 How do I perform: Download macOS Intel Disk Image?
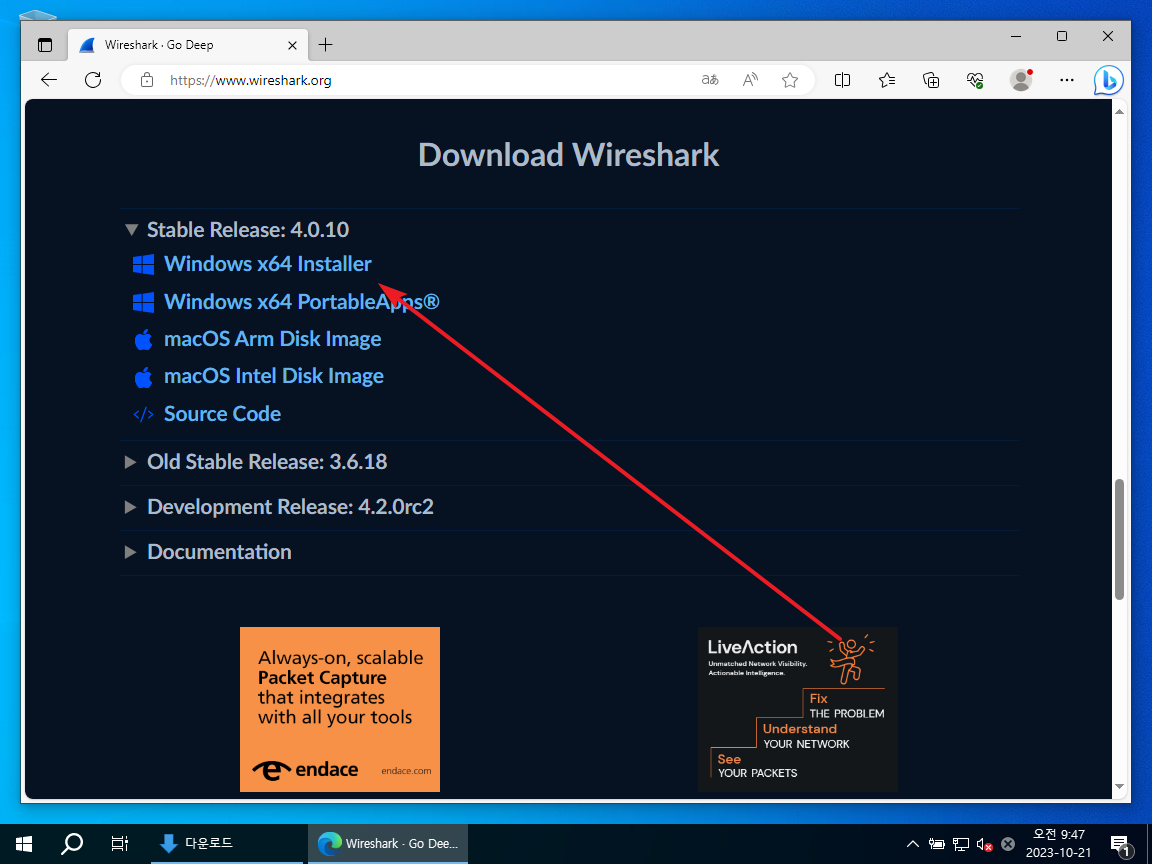273,376
